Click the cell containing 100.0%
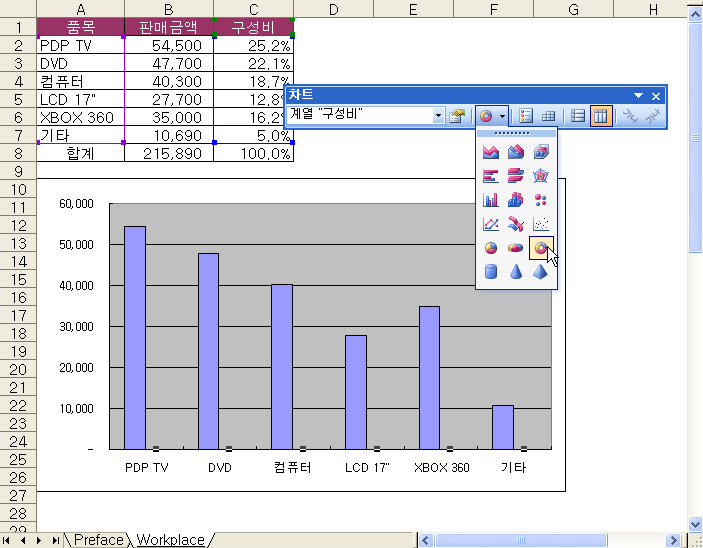This screenshot has width=703, height=548. click(x=253, y=153)
